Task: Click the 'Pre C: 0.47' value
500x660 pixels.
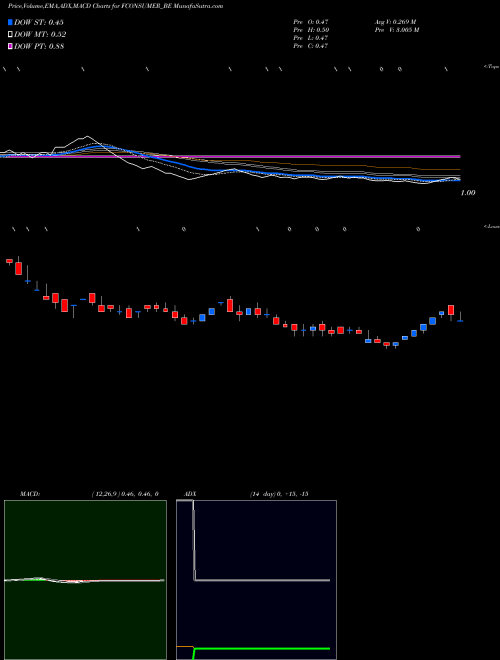Action: coord(311,46)
